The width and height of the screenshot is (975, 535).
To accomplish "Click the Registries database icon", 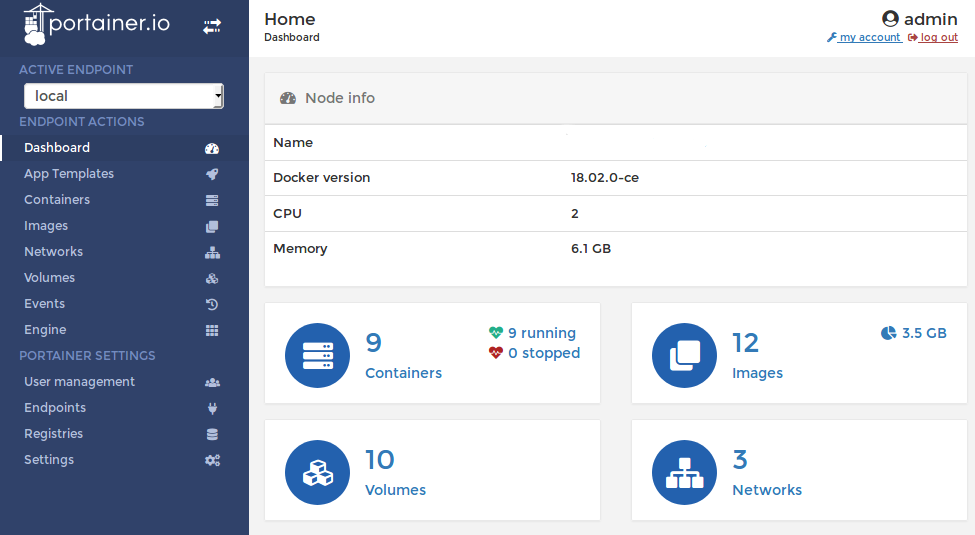I will 212,434.
